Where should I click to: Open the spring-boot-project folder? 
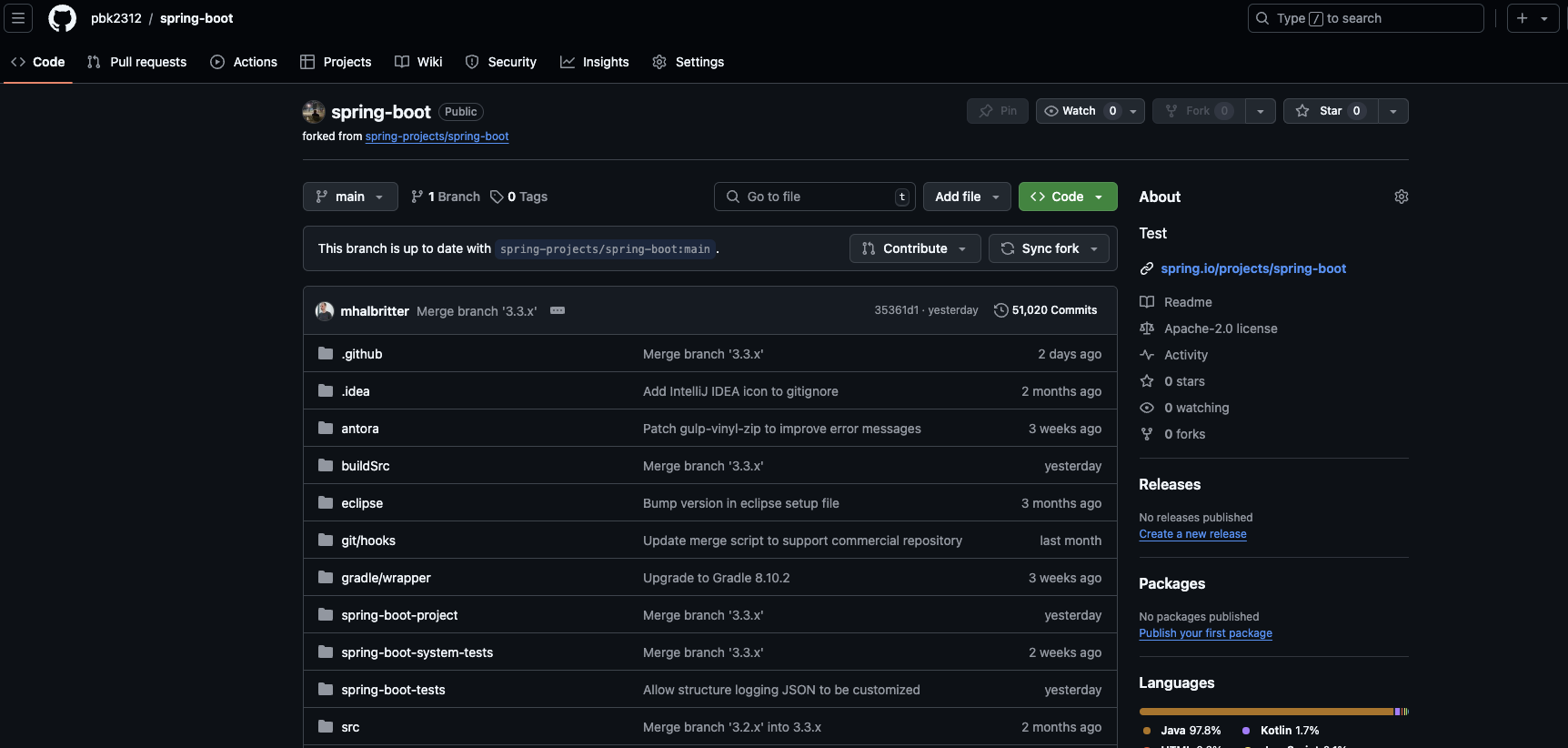click(399, 615)
